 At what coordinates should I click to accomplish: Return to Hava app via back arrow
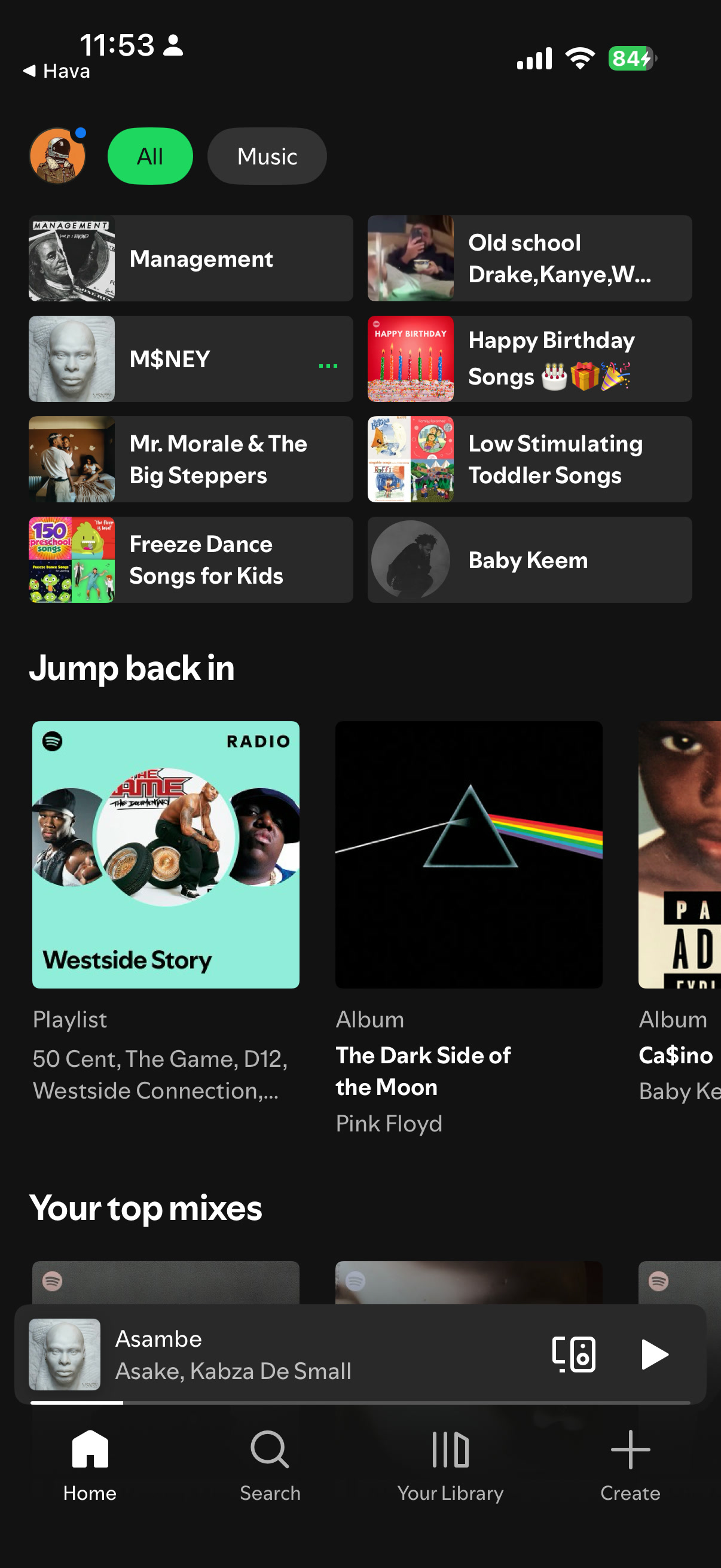[x=56, y=71]
